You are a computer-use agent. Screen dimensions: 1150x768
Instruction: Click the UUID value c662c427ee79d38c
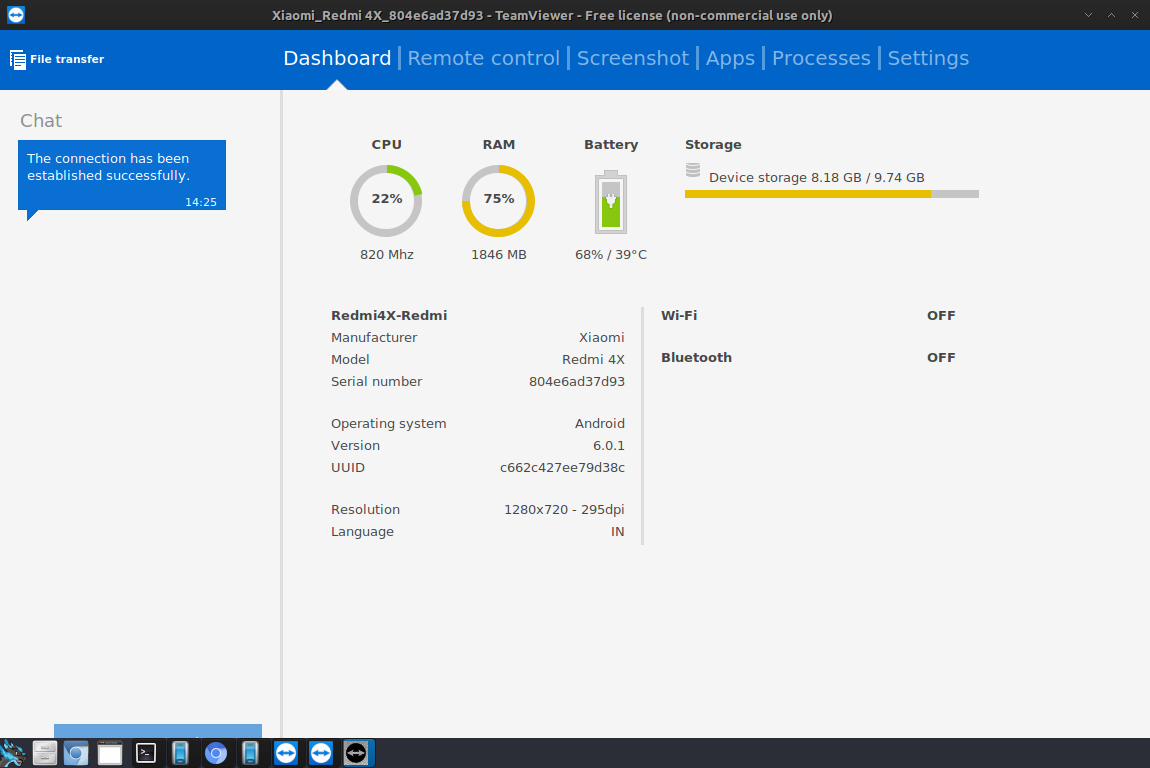coord(562,467)
